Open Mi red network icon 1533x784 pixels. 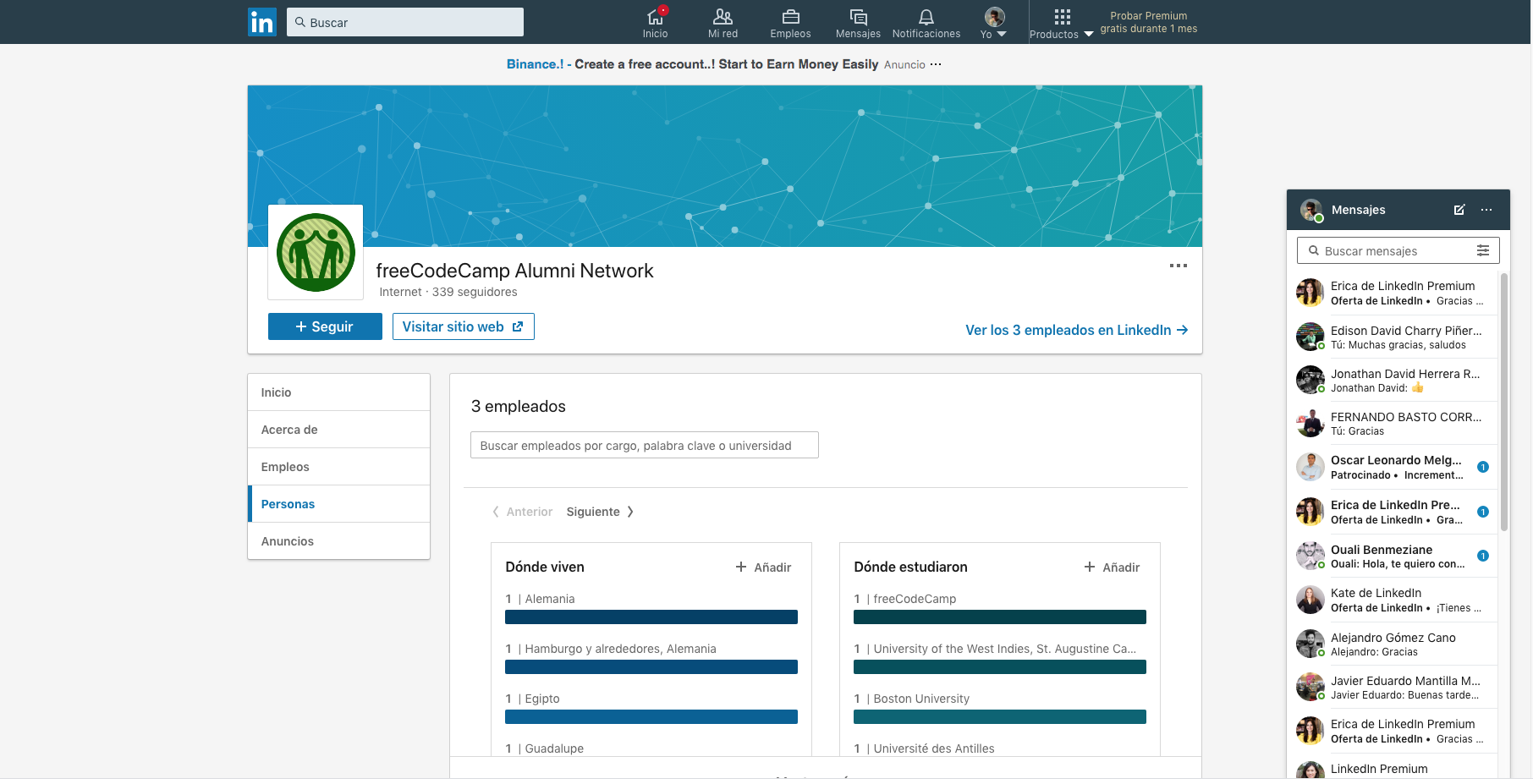point(723,23)
